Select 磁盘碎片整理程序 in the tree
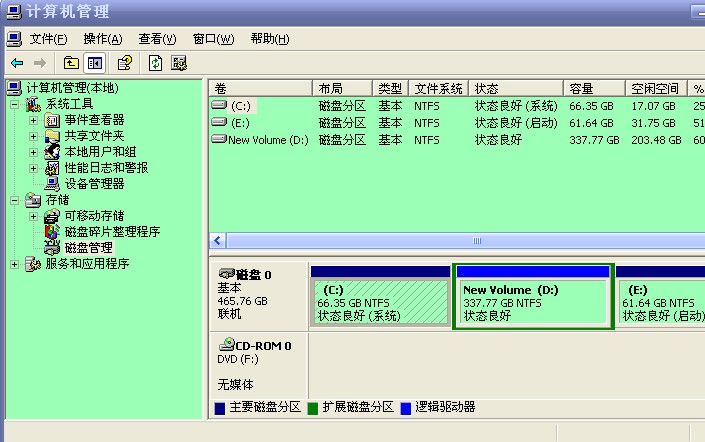The image size is (705, 442). [x=112, y=231]
